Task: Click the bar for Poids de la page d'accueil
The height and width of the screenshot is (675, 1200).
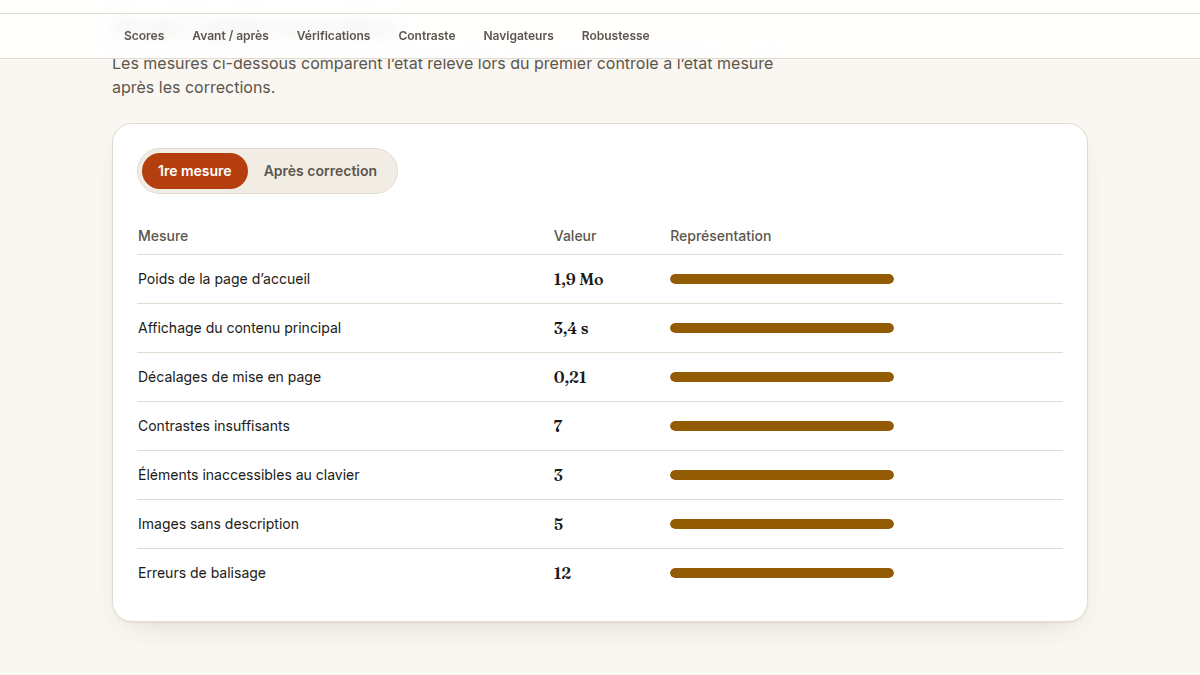Action: [782, 279]
